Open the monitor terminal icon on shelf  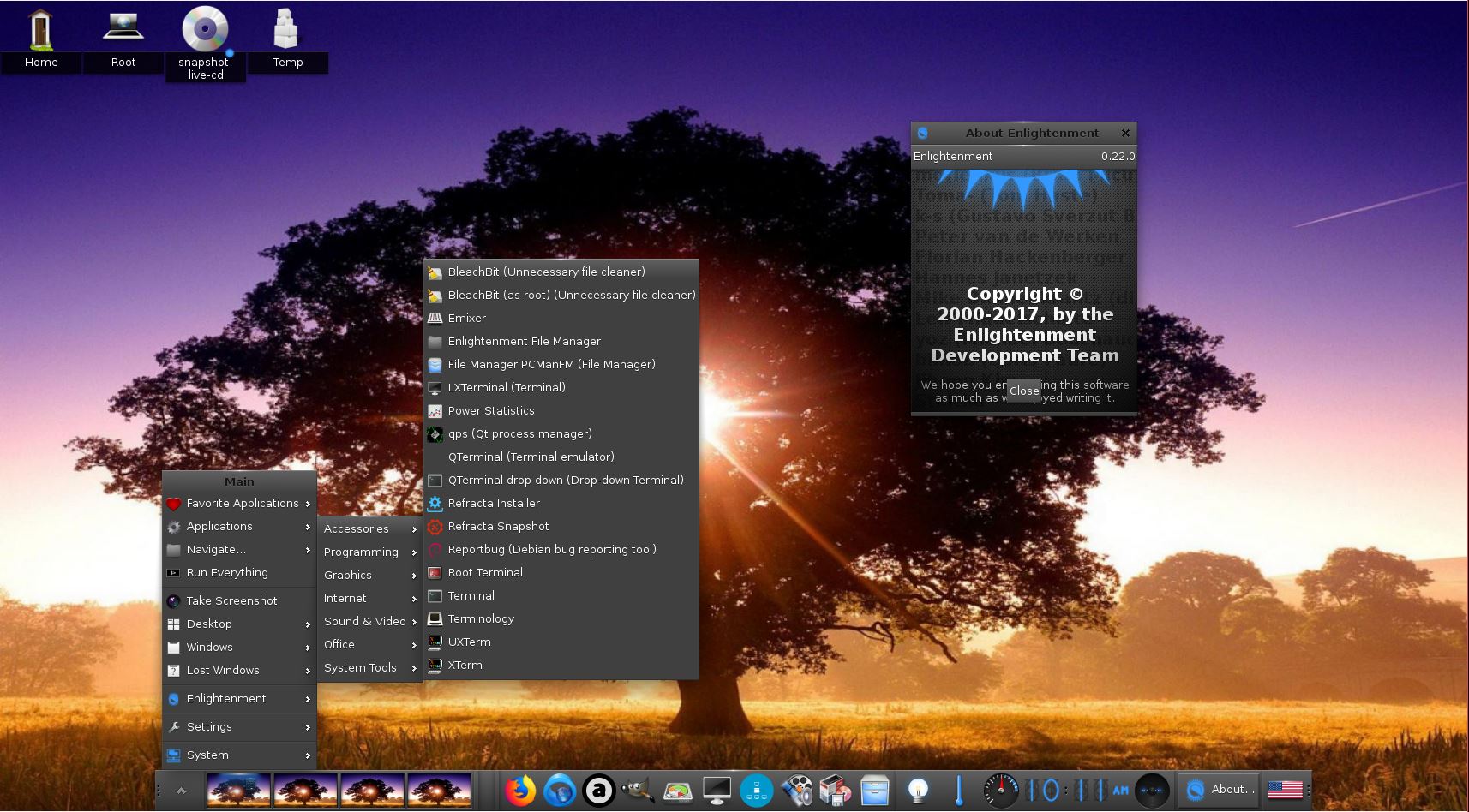pyautogui.click(x=717, y=791)
